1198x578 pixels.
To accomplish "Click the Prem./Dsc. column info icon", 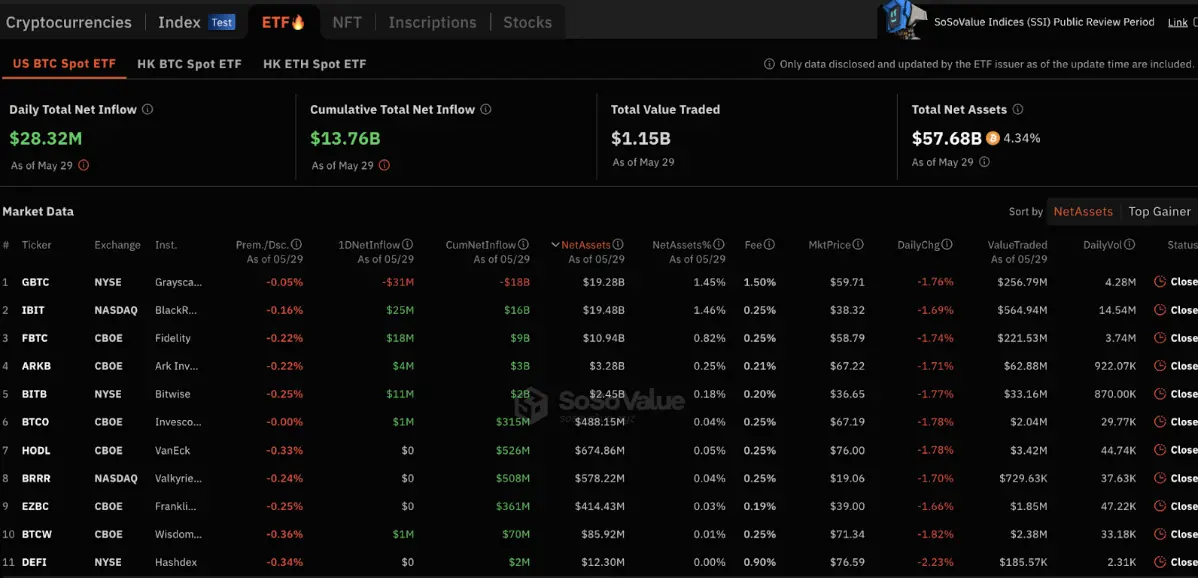I will [297, 245].
